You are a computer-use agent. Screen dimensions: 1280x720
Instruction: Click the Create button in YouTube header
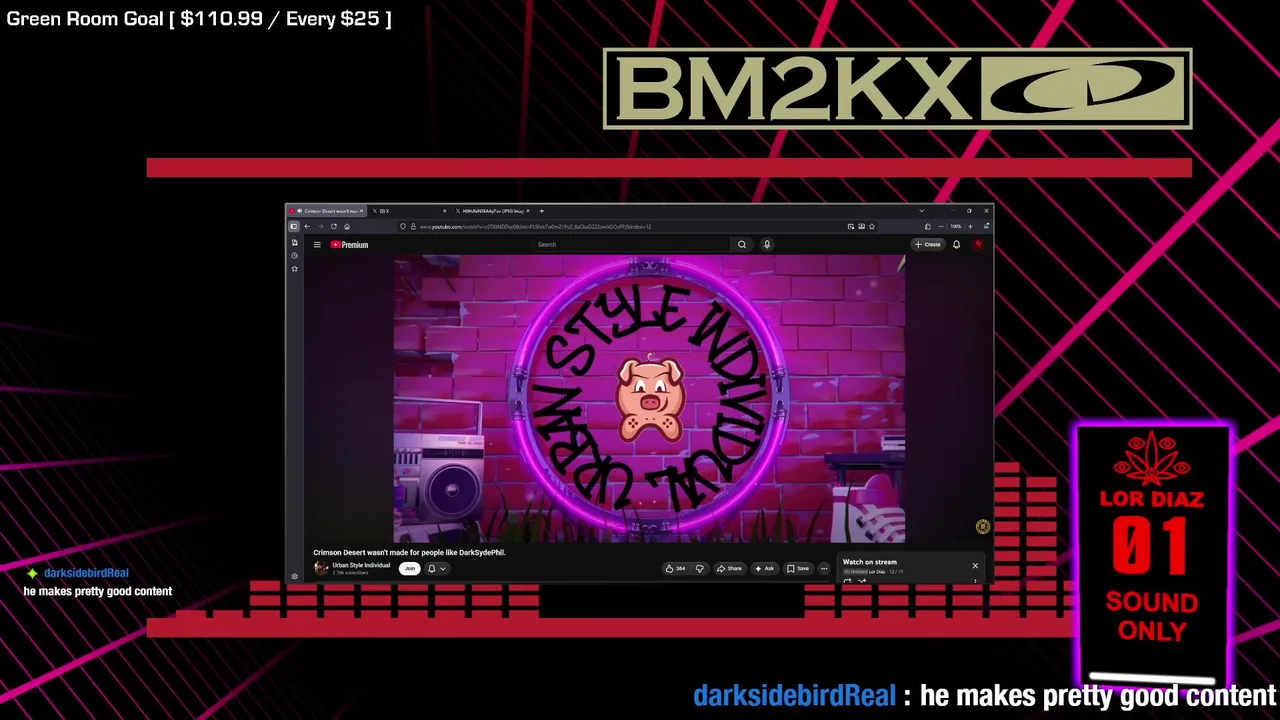point(927,245)
